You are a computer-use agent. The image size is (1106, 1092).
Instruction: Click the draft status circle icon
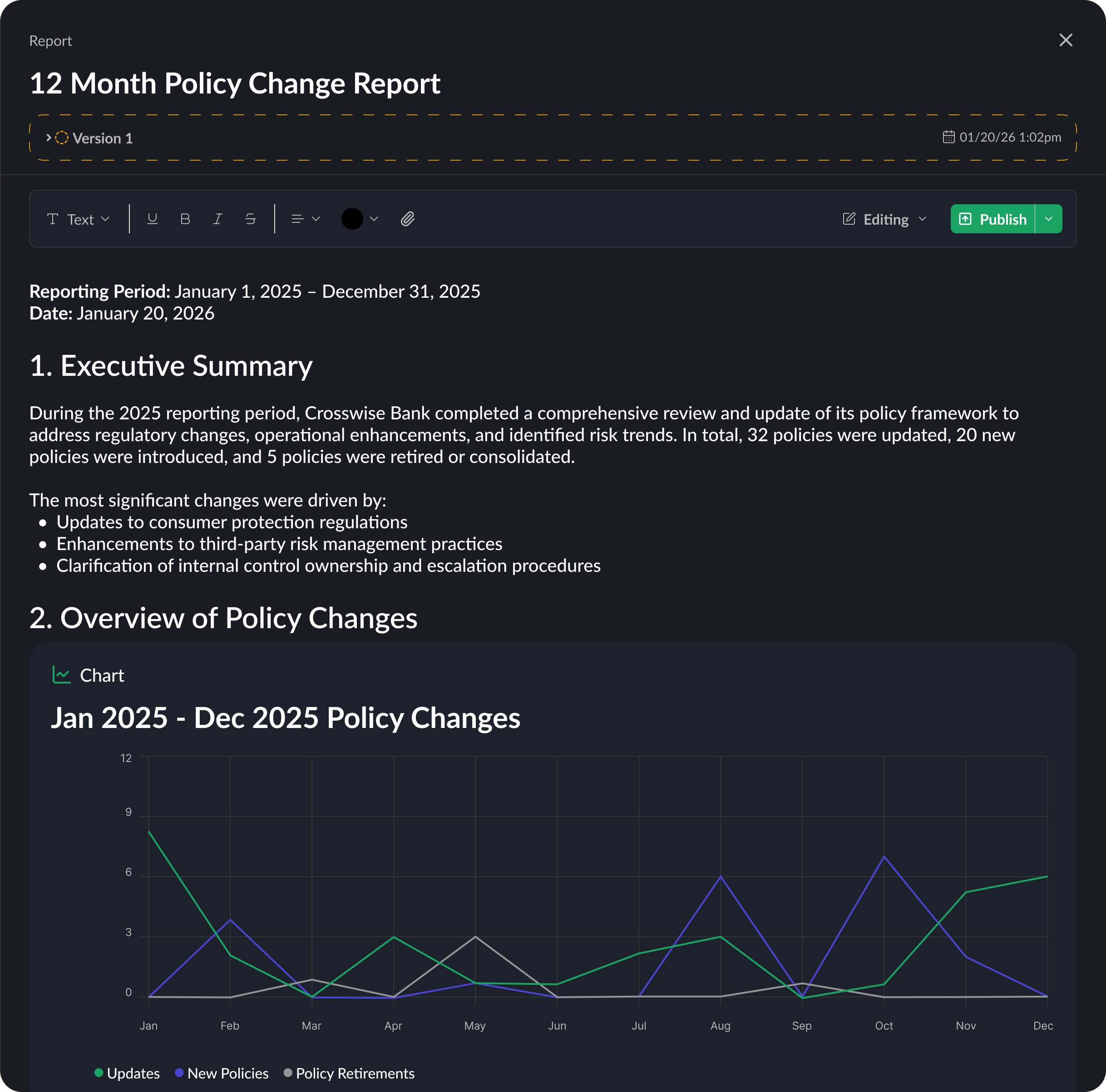[x=62, y=138]
